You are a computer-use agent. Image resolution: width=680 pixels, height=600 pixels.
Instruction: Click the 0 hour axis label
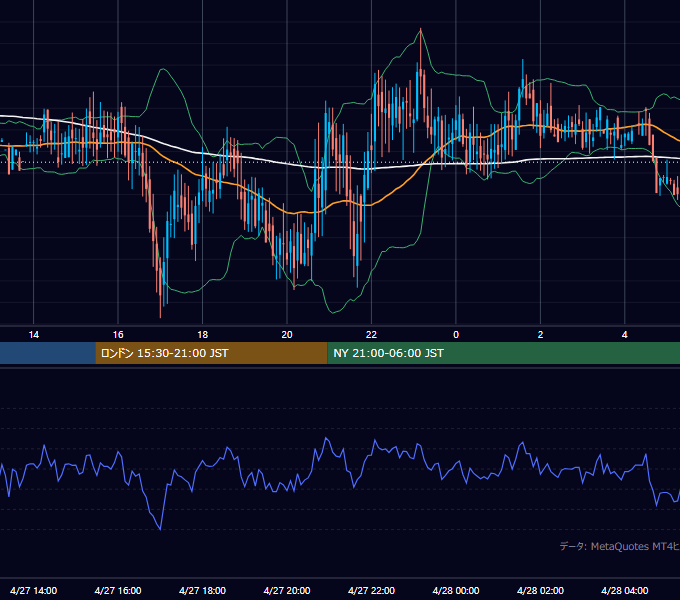coord(456,335)
